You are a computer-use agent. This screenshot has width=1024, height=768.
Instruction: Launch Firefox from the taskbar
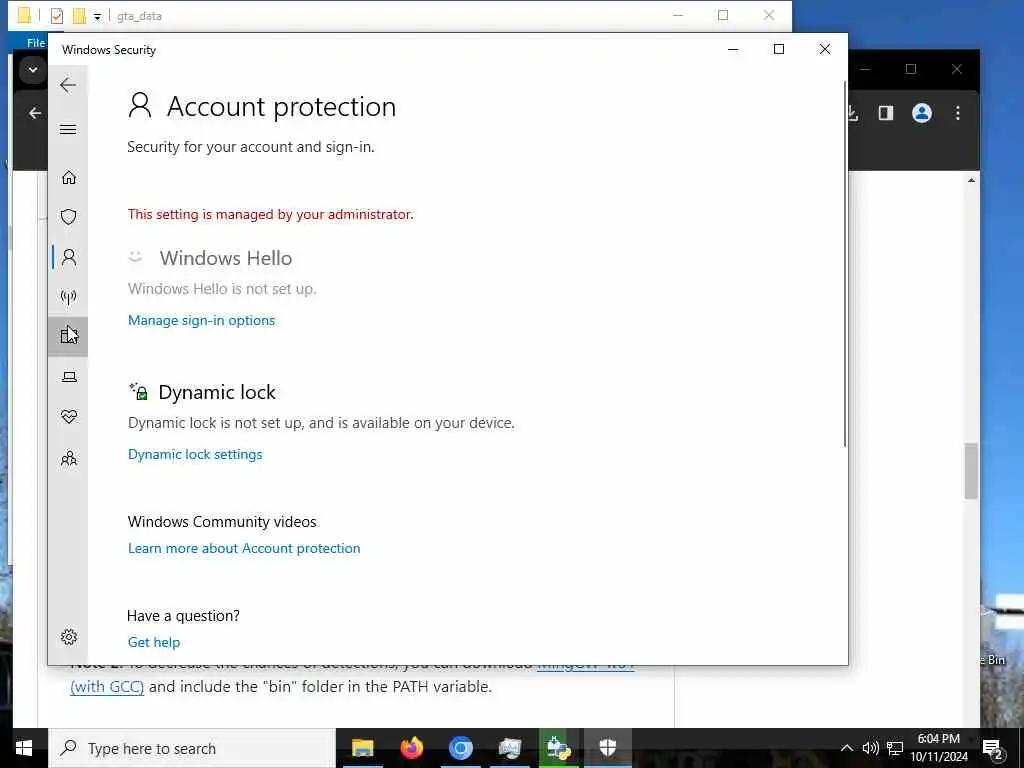[411, 748]
